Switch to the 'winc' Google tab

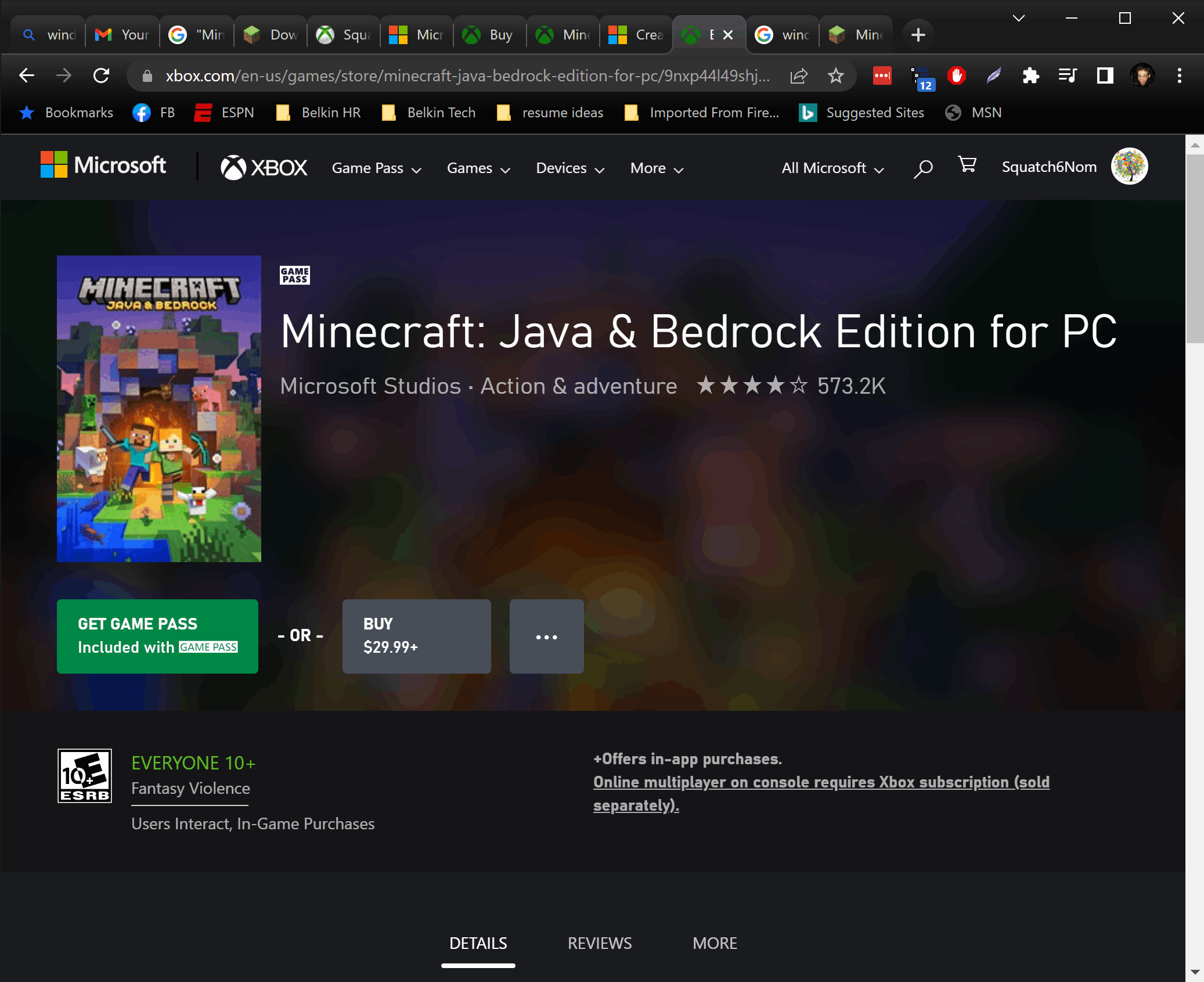782,35
